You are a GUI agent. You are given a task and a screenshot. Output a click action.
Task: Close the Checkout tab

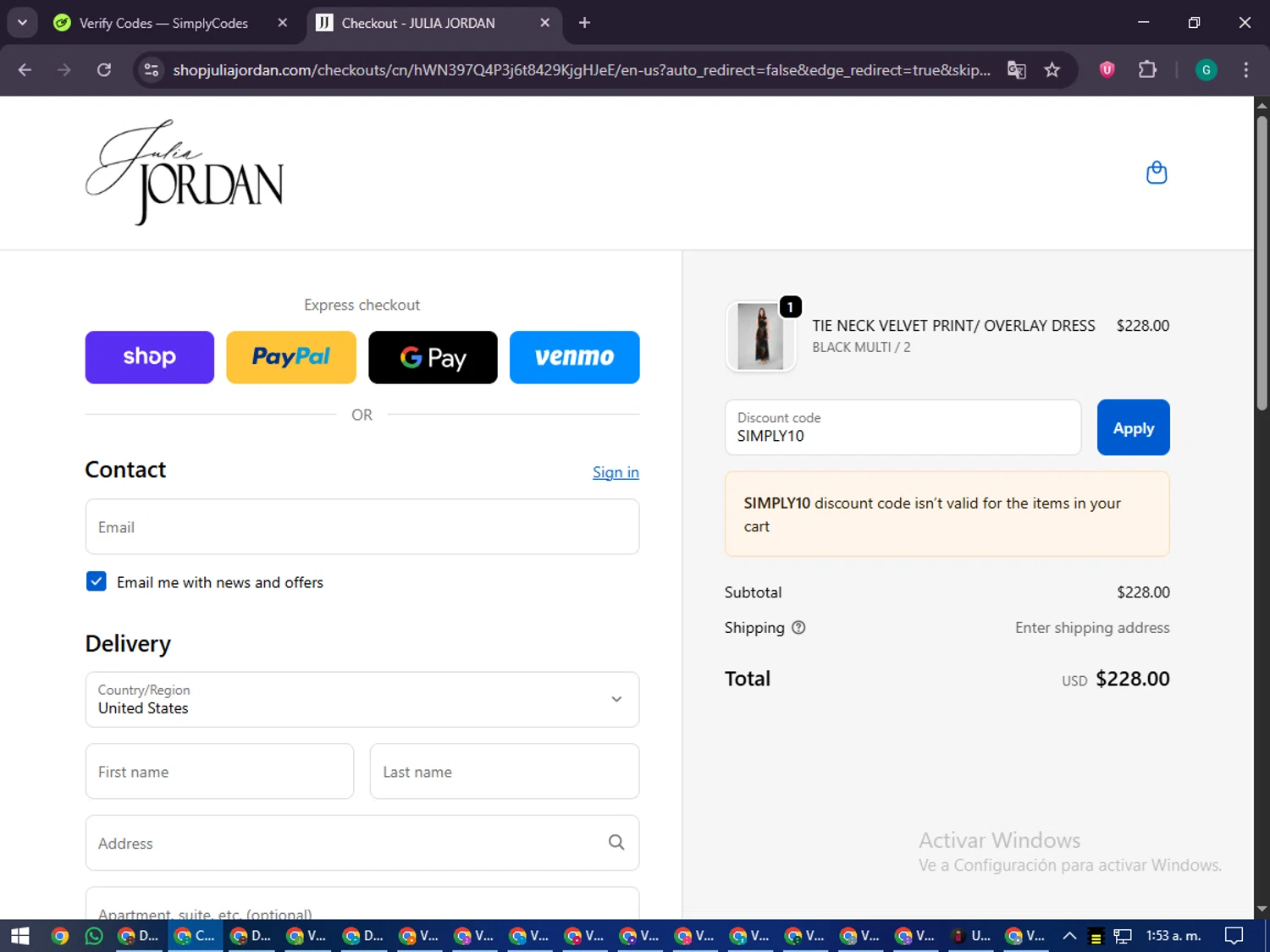coord(545,23)
